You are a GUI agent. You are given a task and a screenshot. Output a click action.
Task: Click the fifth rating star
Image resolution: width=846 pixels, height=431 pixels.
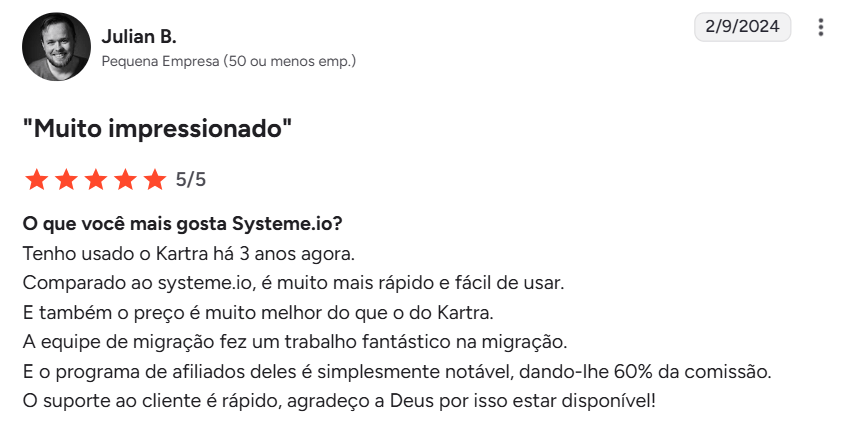tap(154, 180)
